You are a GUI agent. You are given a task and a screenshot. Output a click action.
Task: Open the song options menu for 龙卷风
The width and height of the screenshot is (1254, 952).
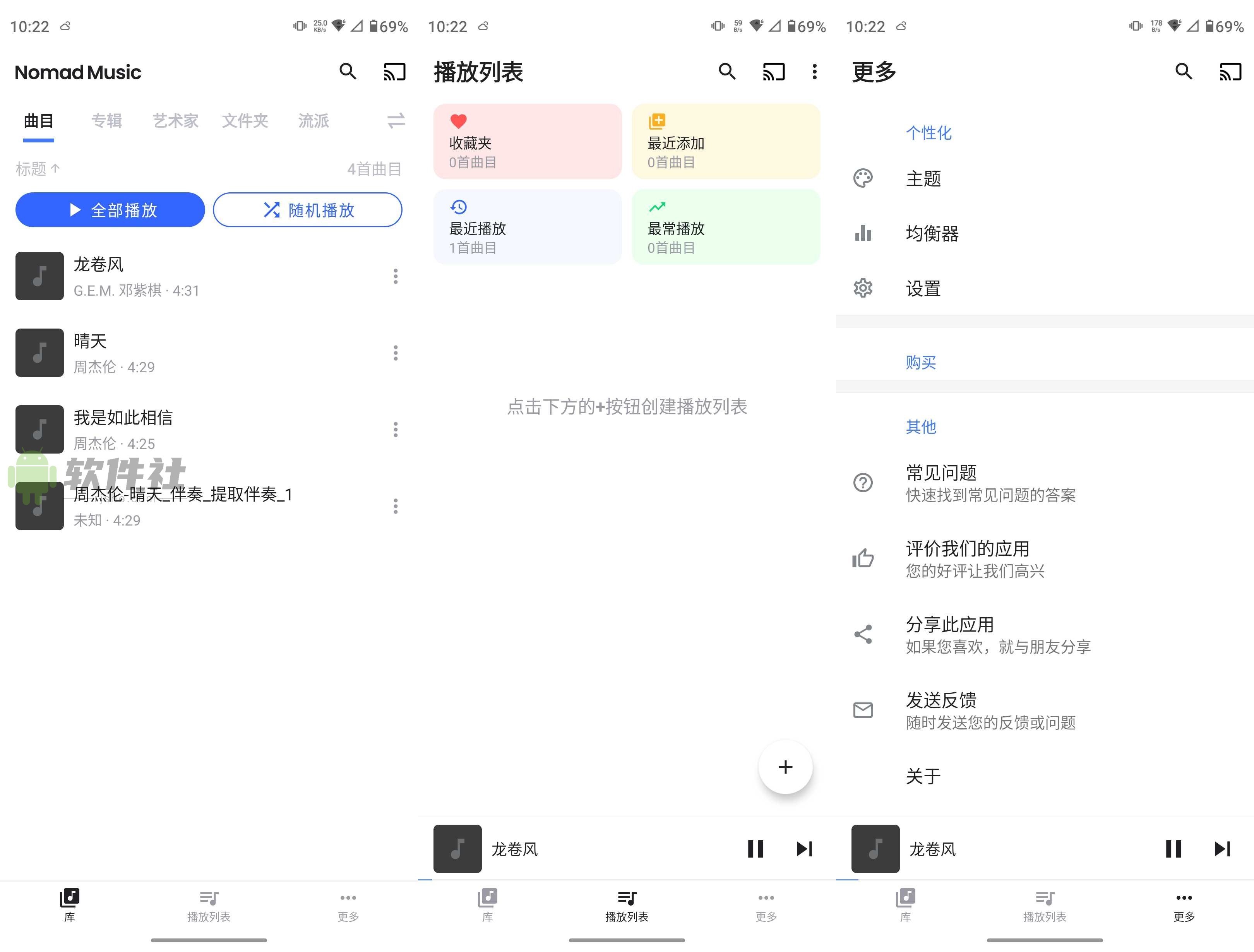[x=396, y=276]
